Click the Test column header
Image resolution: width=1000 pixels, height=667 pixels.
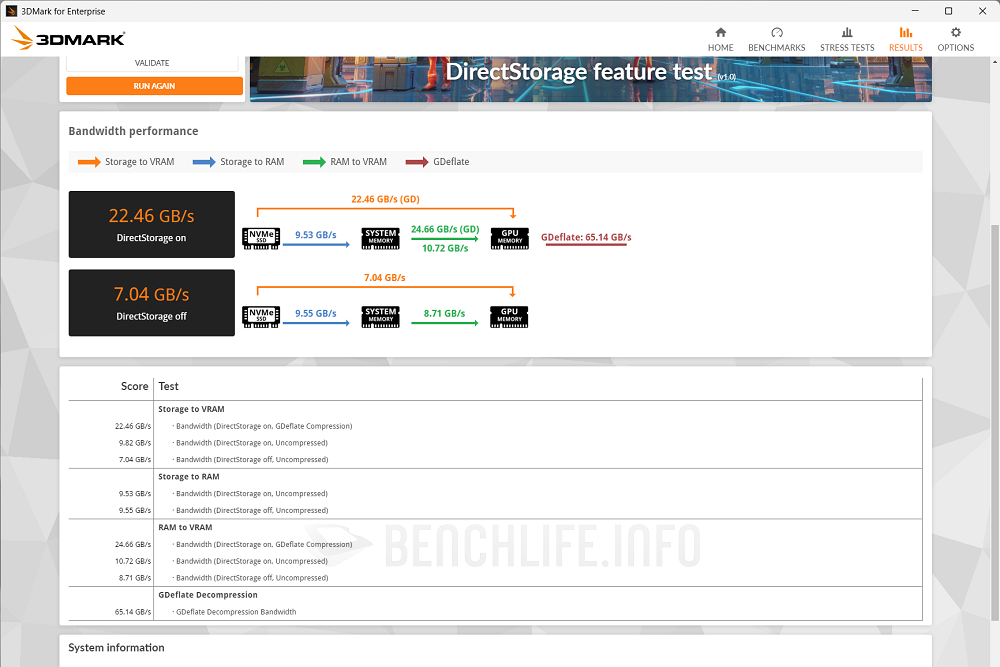click(x=168, y=386)
